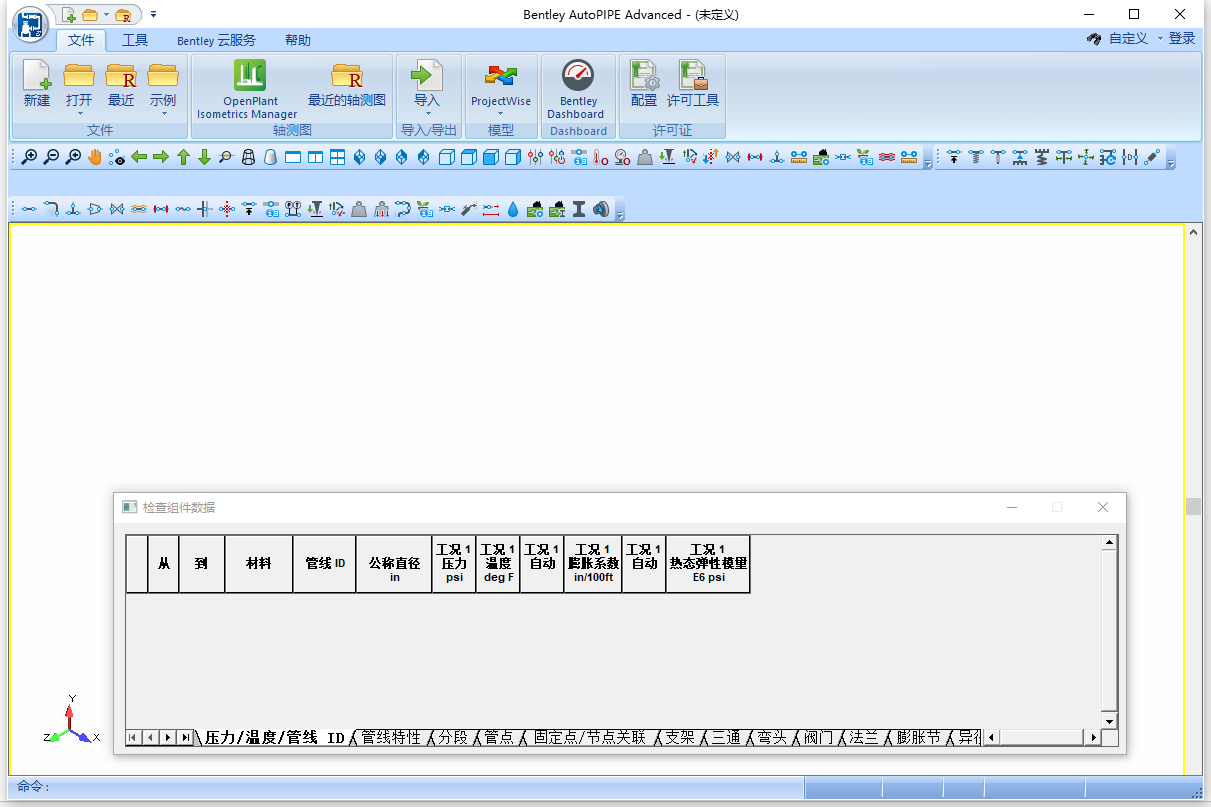Viewport: 1211px width, 807px height.
Task: Select the 固定点/节点关联 sheet tab
Action: [x=590, y=738]
